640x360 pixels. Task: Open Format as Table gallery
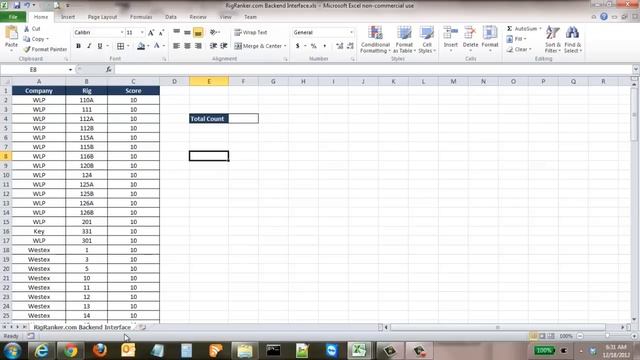pos(404,39)
